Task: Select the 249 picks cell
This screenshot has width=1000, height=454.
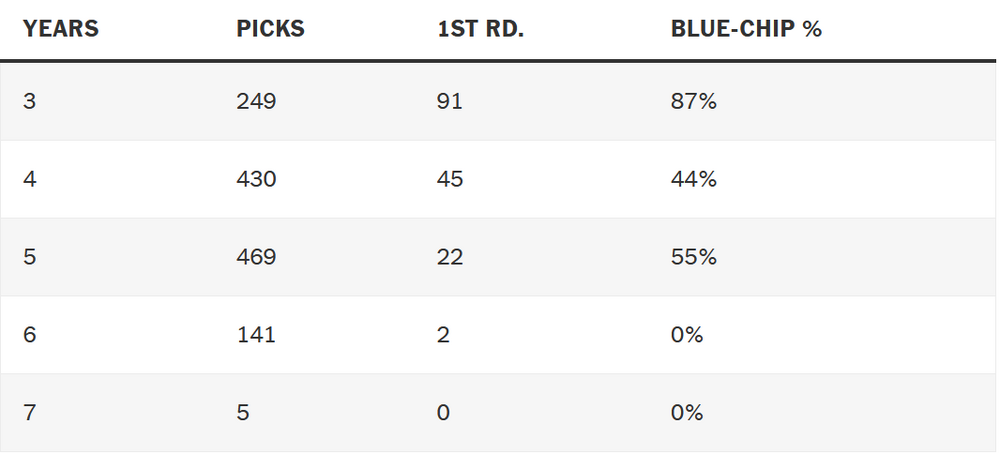Action: pyautogui.click(x=256, y=102)
